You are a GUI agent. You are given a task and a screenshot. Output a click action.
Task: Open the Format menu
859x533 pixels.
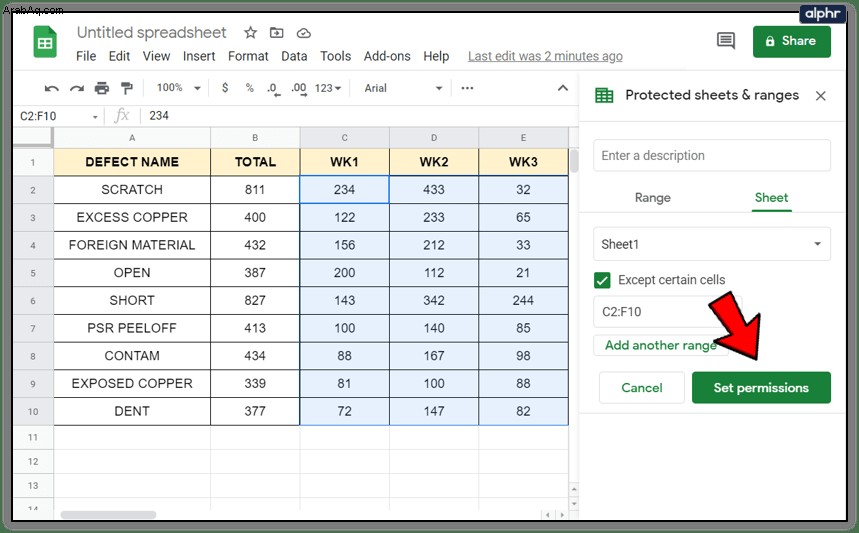coord(248,56)
